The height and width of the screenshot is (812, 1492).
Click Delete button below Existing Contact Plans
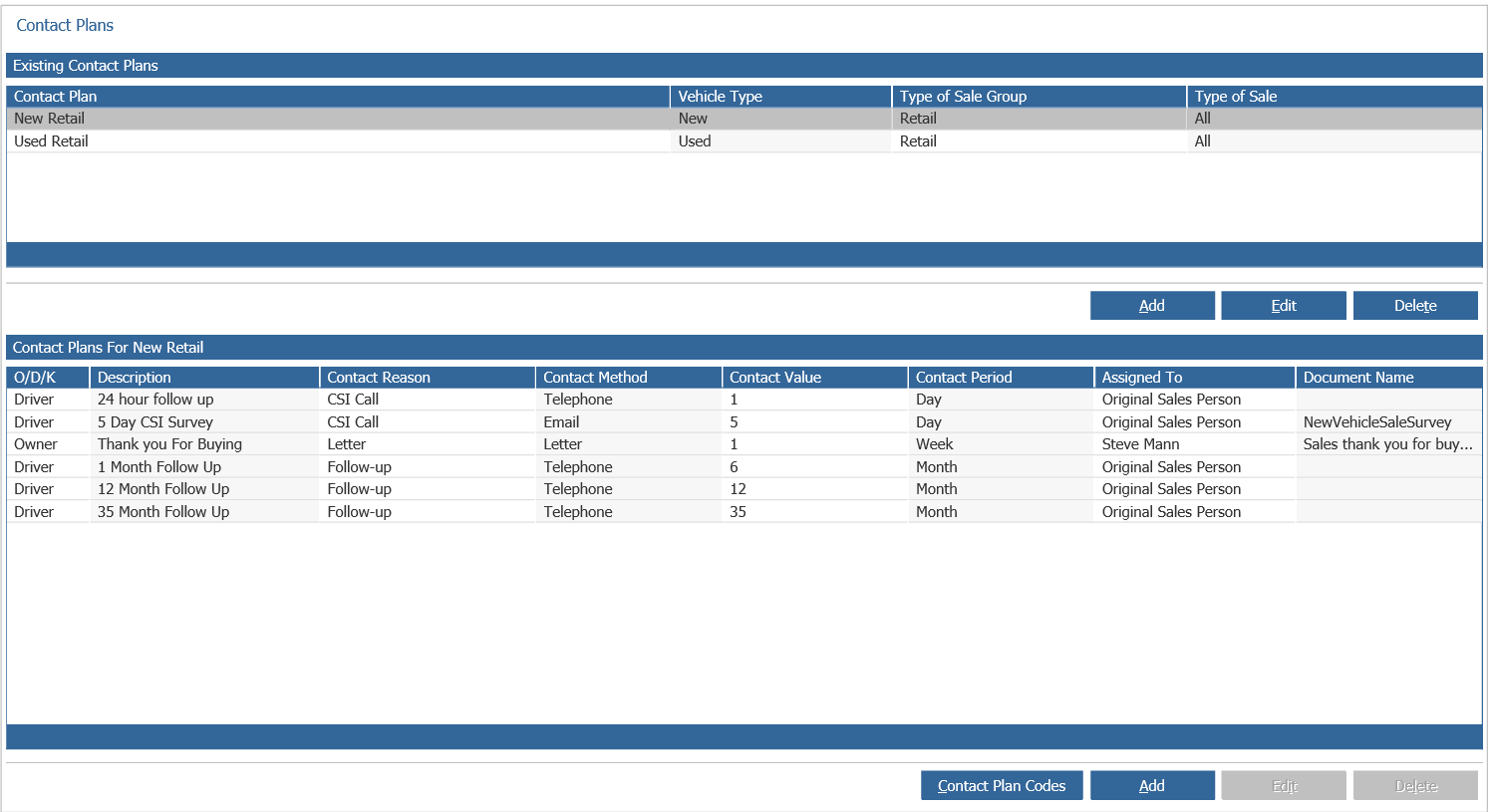[x=1414, y=306]
